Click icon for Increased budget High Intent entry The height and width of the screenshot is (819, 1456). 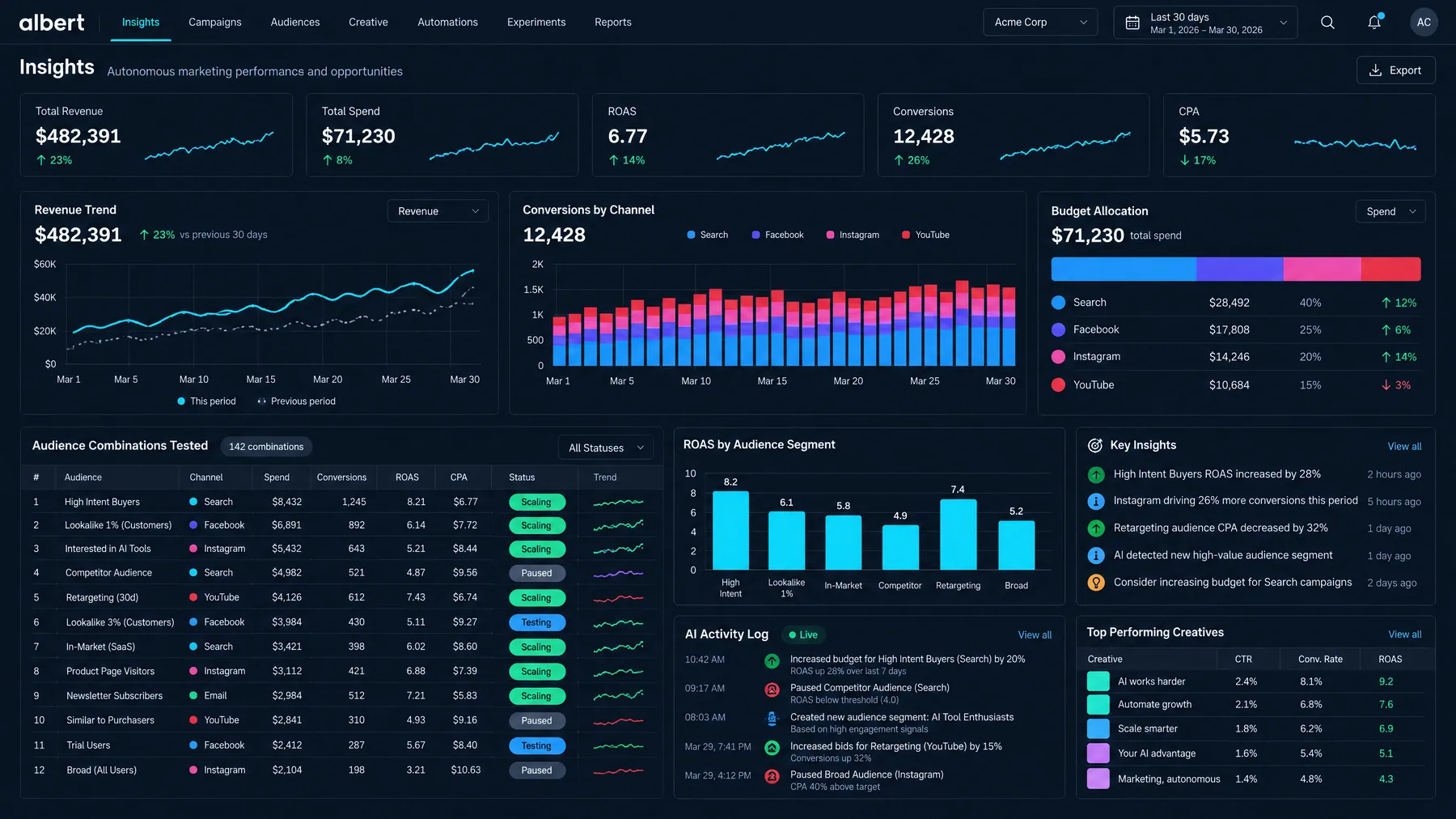pos(772,661)
